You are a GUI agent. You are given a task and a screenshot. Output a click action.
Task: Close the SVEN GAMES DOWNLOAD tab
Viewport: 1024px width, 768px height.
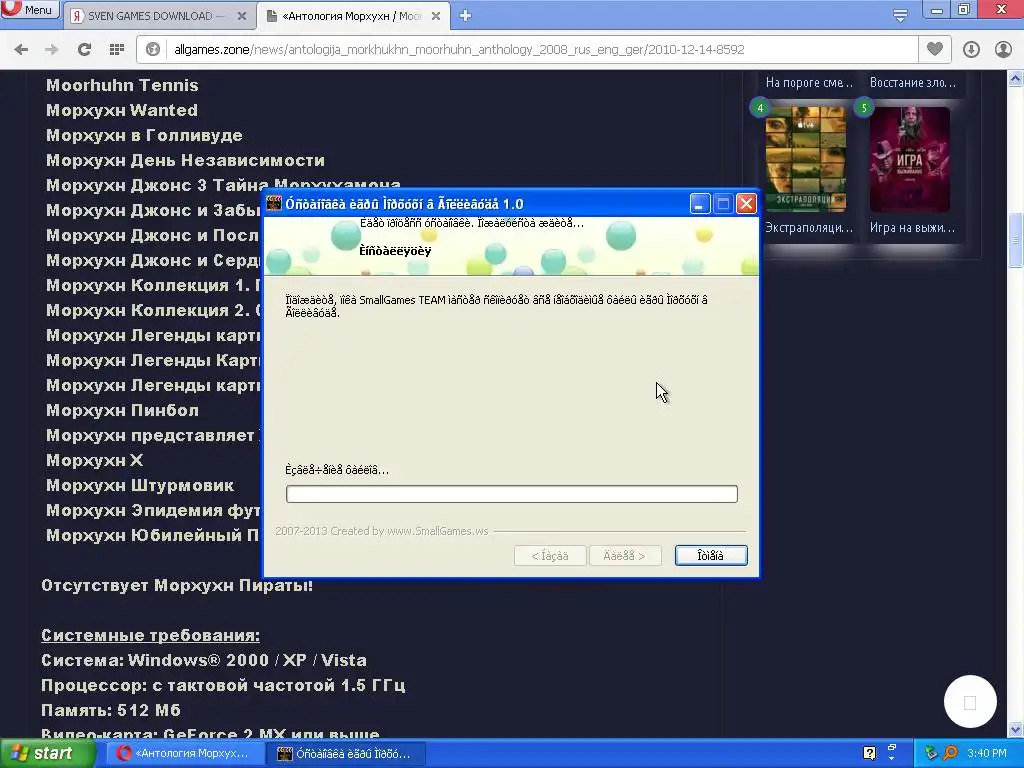click(x=242, y=16)
